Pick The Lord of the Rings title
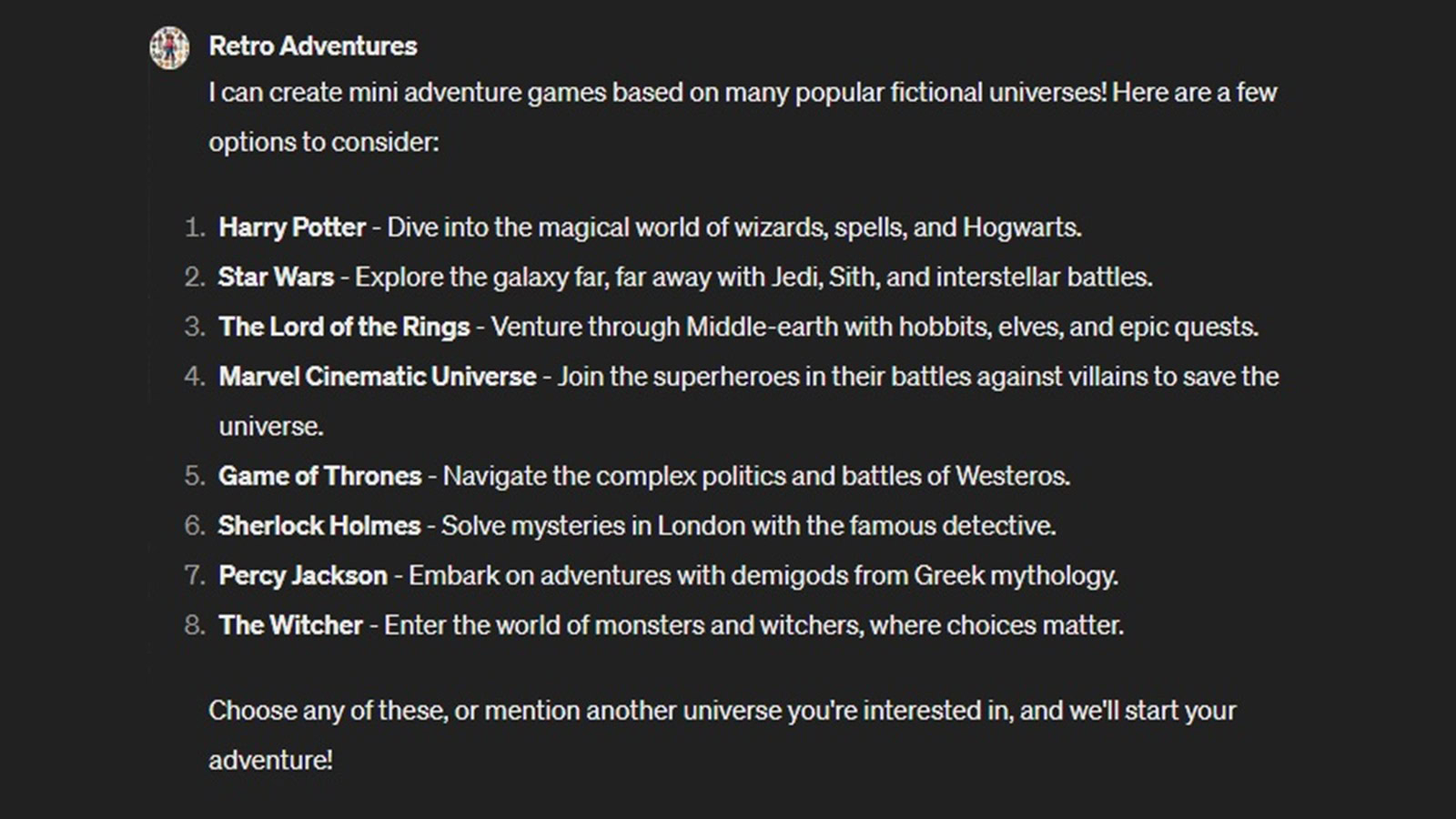Image resolution: width=1456 pixels, height=819 pixels. [344, 328]
